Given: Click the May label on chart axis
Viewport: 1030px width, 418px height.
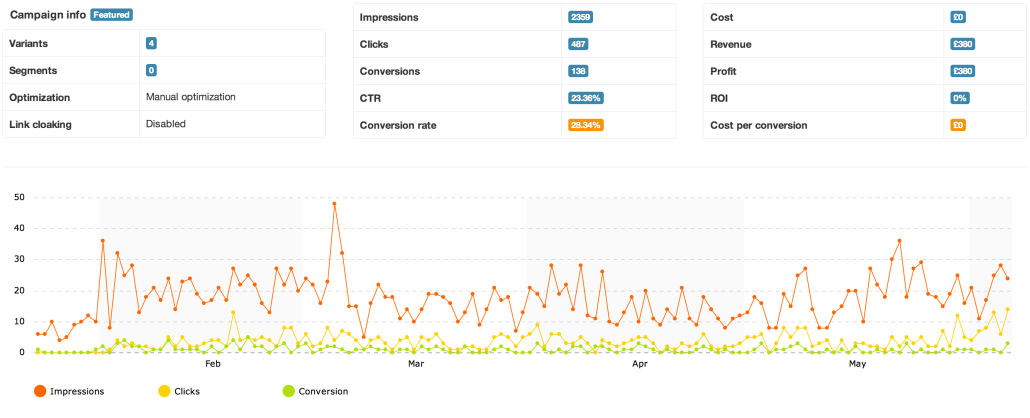Looking at the screenshot, I should point(856,365).
